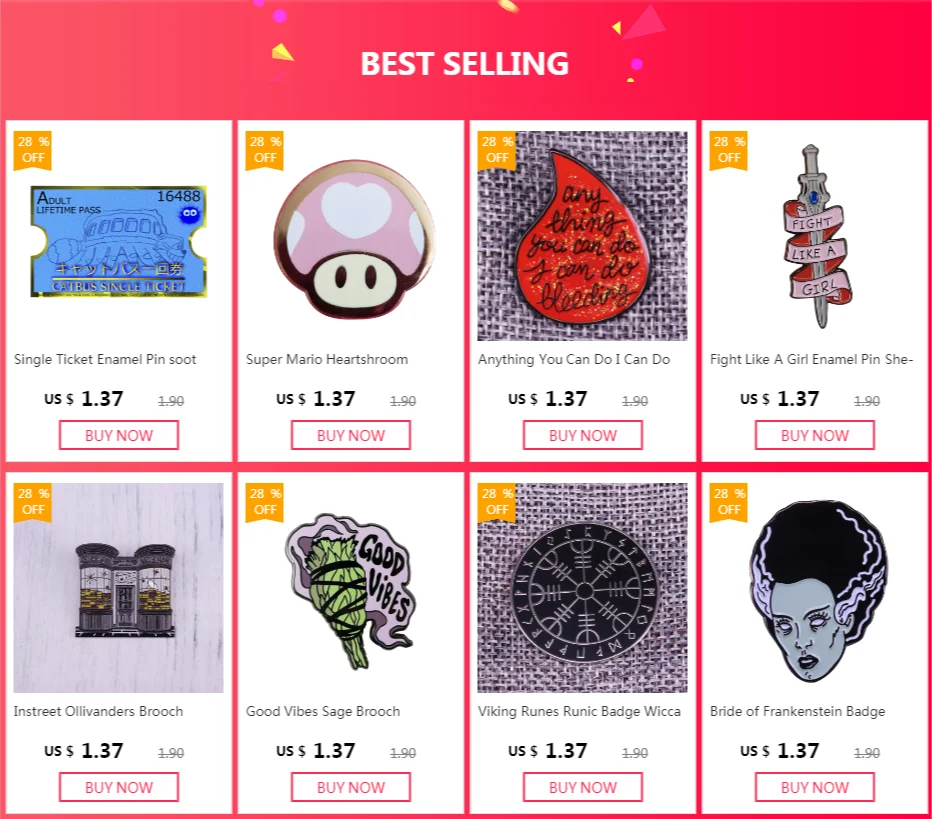Open the Catbus Single Ticket pin image
This screenshot has height=819, width=932.
(x=118, y=236)
